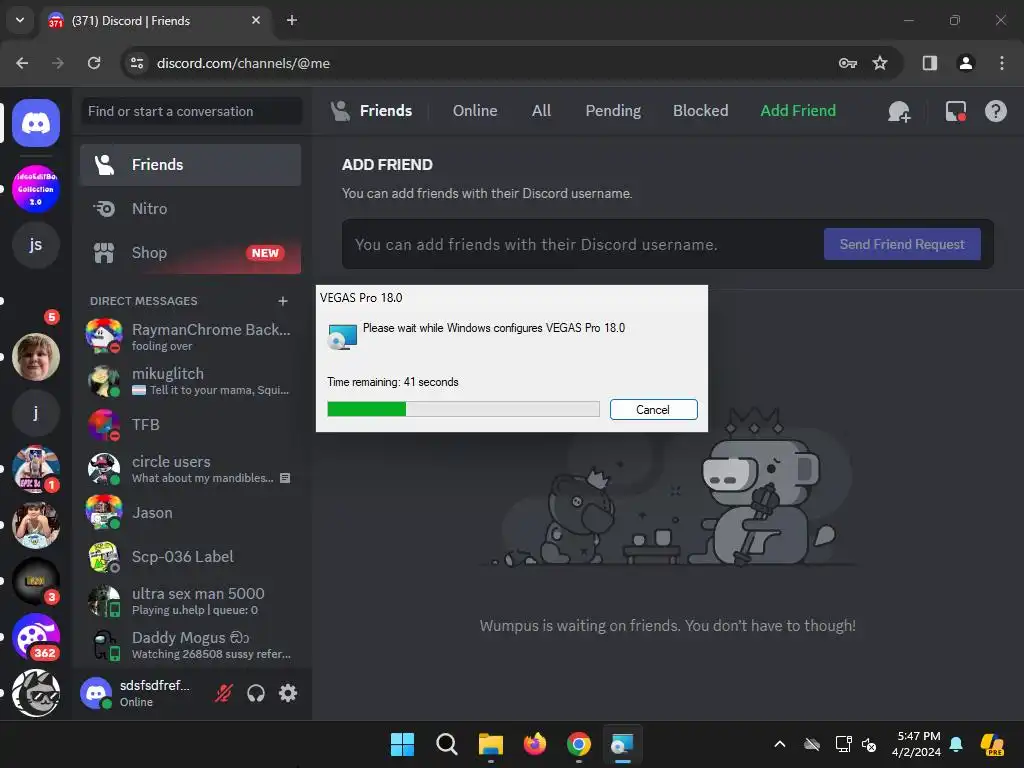The height and width of the screenshot is (768, 1024).
Task: Show hidden system tray icons
Action: pyautogui.click(x=780, y=744)
